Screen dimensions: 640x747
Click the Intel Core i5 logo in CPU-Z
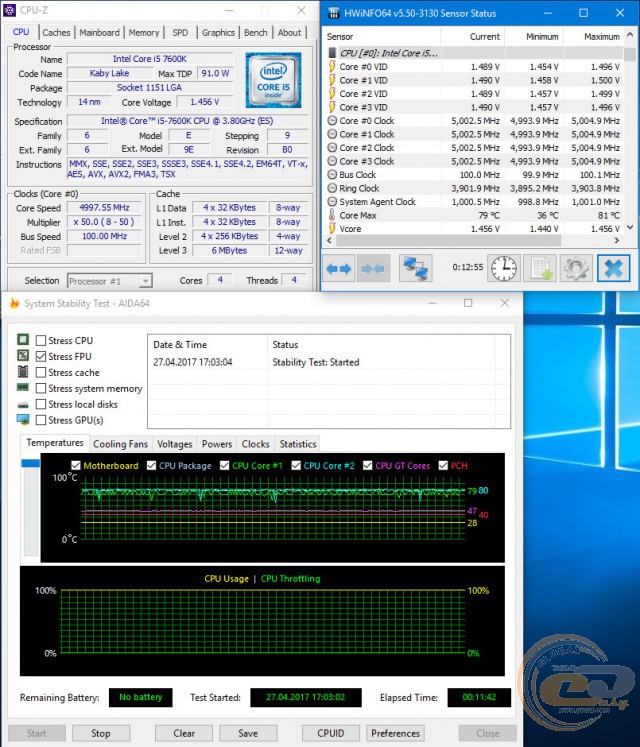click(x=273, y=80)
